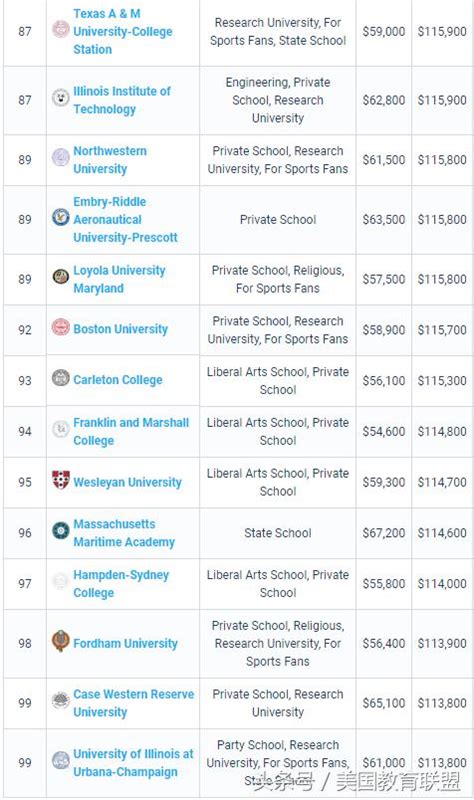Open the Illinois Institute of Technology link
Screen dimensions: 474x800
(x=121, y=100)
